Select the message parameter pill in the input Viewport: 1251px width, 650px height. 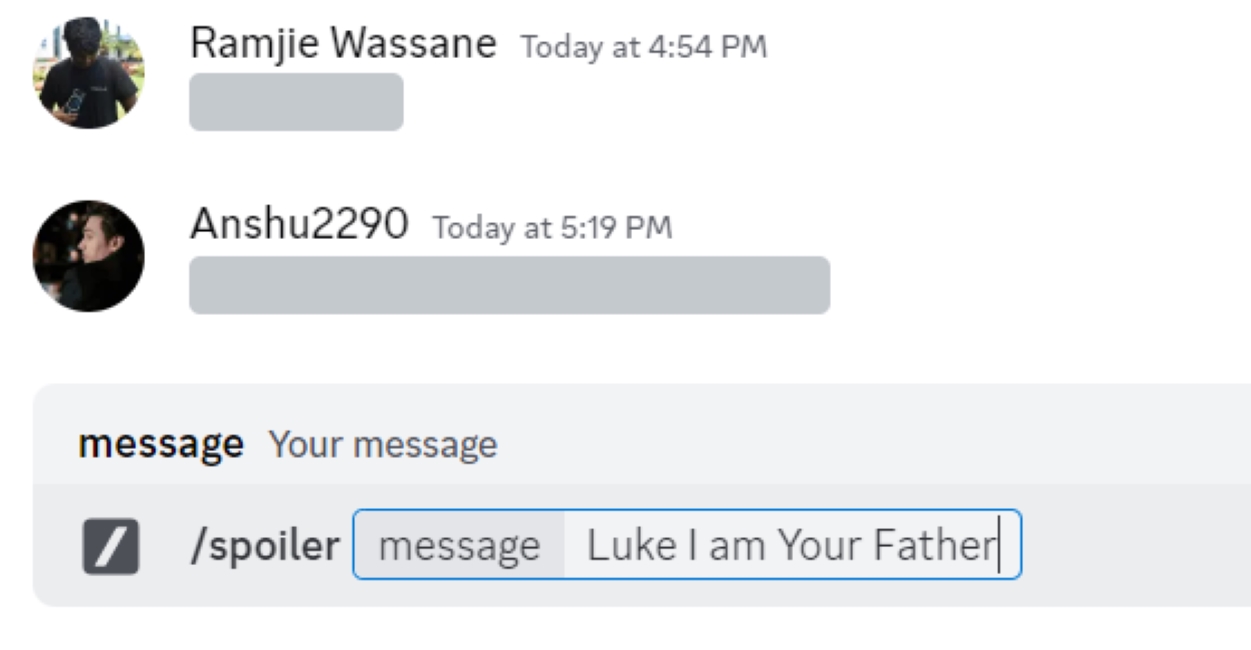click(x=459, y=543)
